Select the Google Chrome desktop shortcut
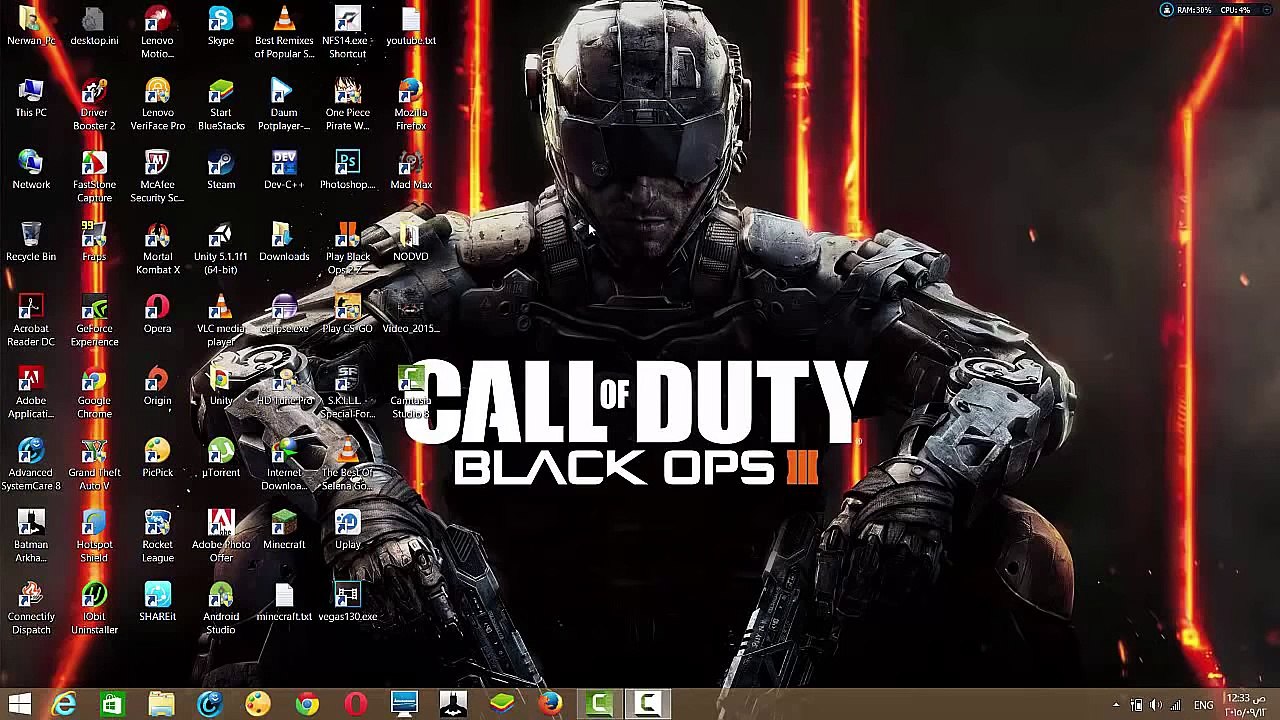Viewport: 1280px width, 720px height. (94, 393)
